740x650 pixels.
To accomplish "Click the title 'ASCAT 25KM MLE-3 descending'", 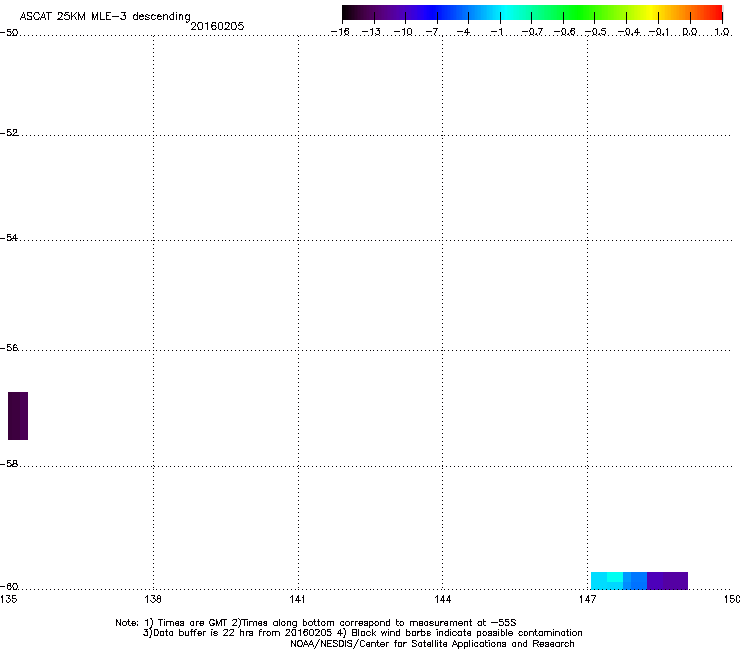I will point(105,17).
